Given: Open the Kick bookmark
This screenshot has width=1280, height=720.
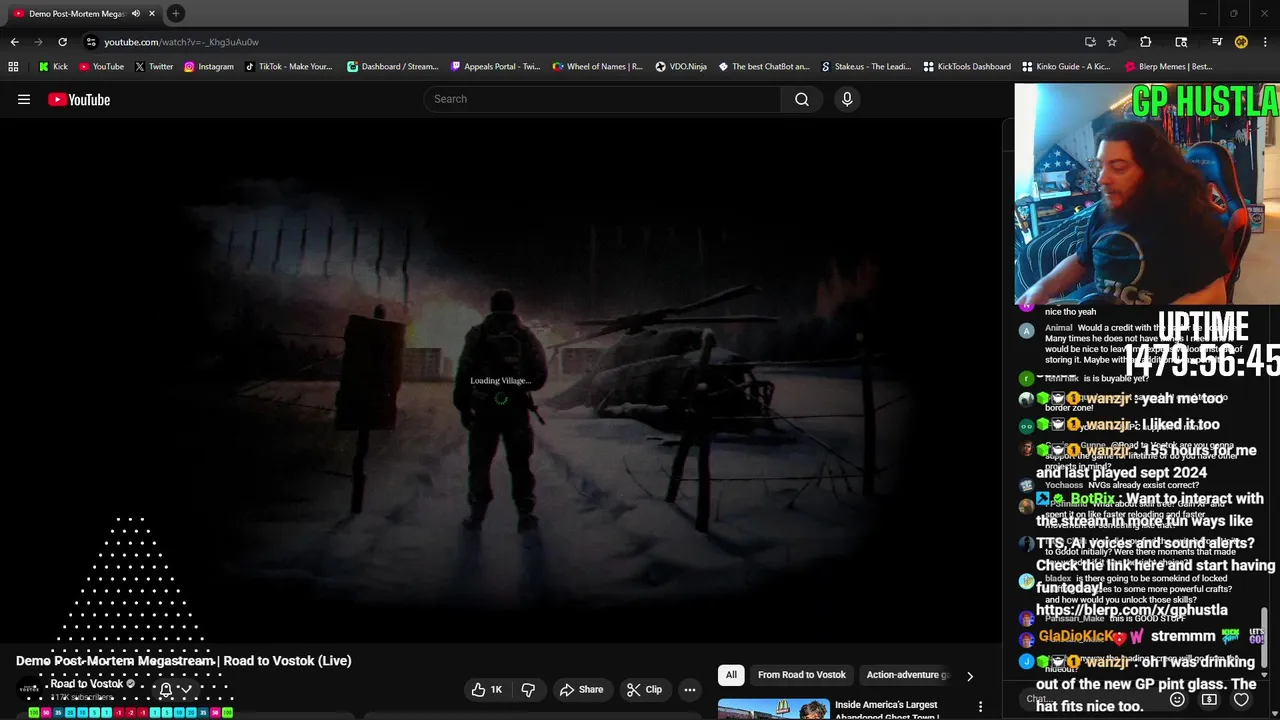Looking at the screenshot, I should [x=53, y=67].
